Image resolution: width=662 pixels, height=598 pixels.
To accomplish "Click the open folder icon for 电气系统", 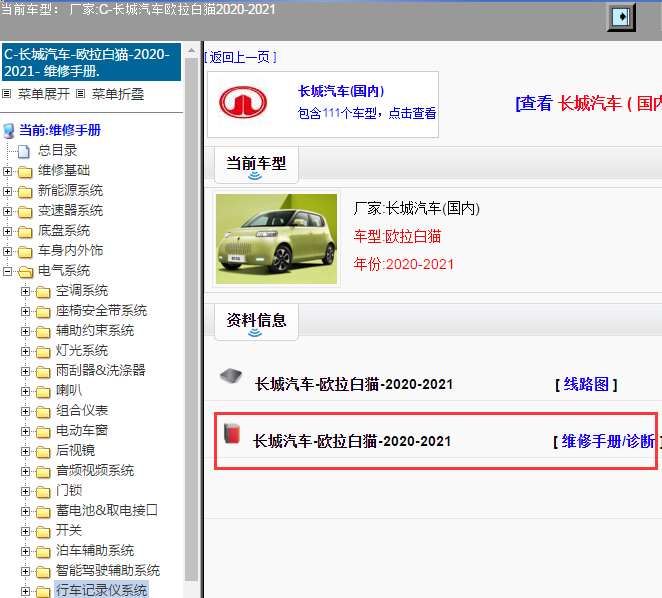I will pos(25,271).
